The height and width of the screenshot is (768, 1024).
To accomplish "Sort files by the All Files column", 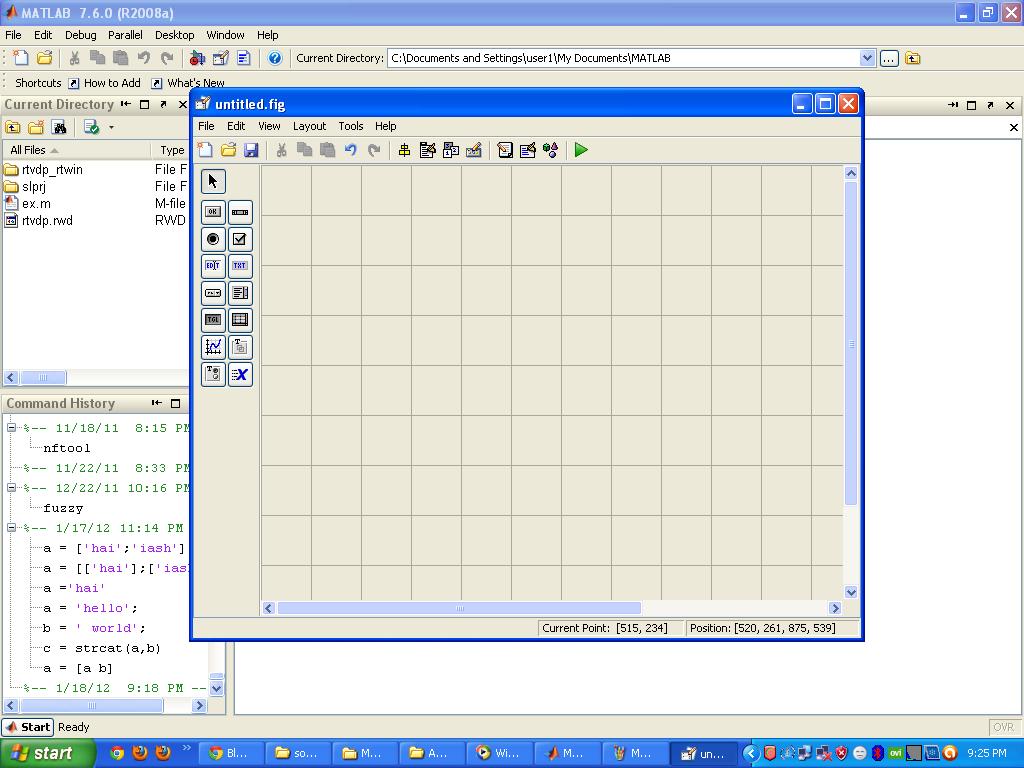I will pos(76,150).
